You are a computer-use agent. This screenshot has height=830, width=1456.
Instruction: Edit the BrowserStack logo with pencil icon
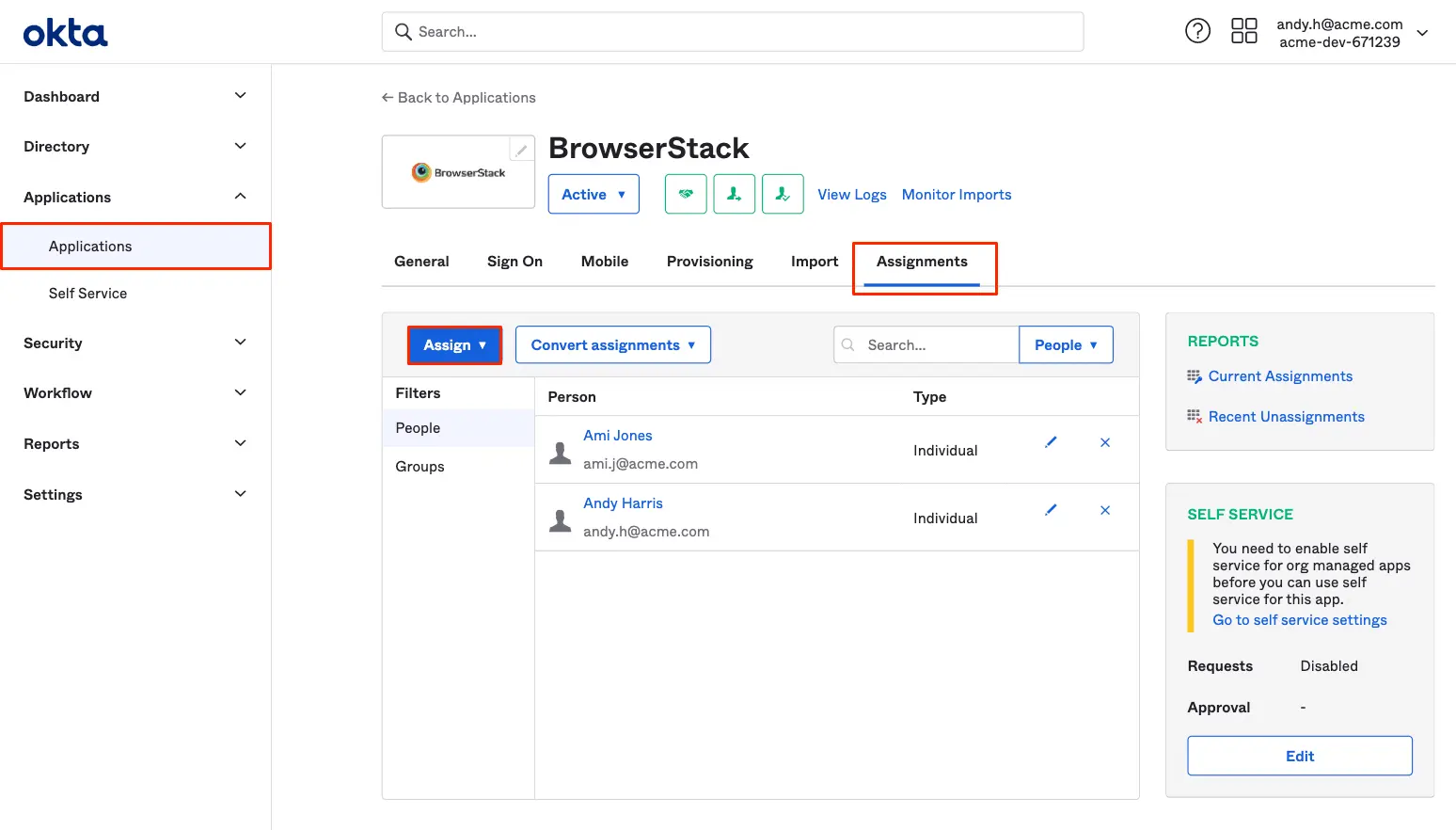521,150
